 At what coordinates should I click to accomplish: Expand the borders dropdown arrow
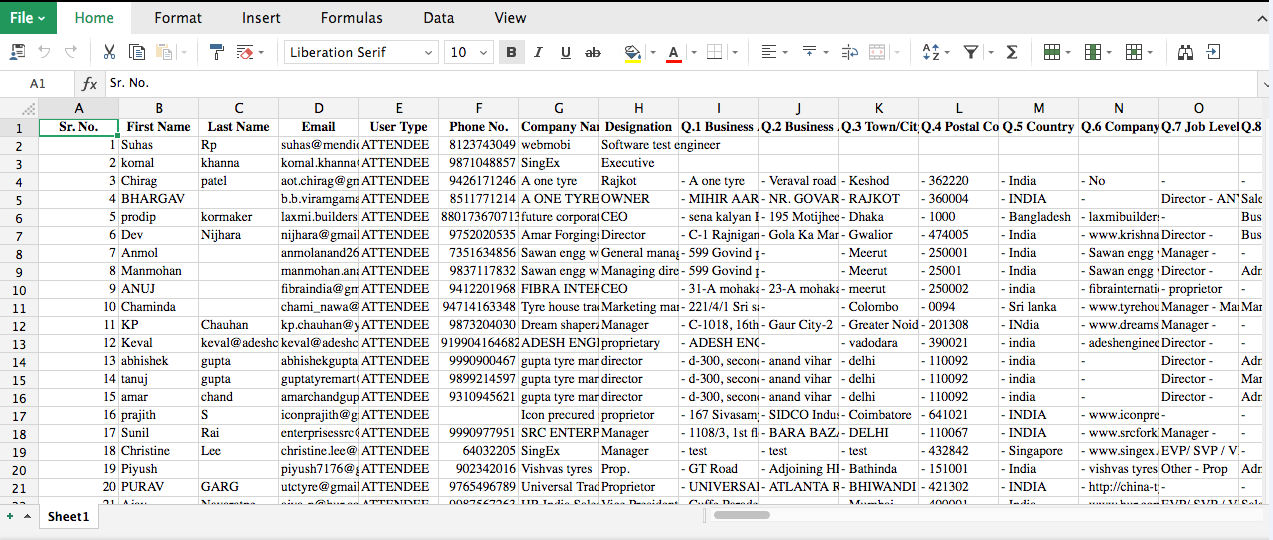pyautogui.click(x=734, y=52)
